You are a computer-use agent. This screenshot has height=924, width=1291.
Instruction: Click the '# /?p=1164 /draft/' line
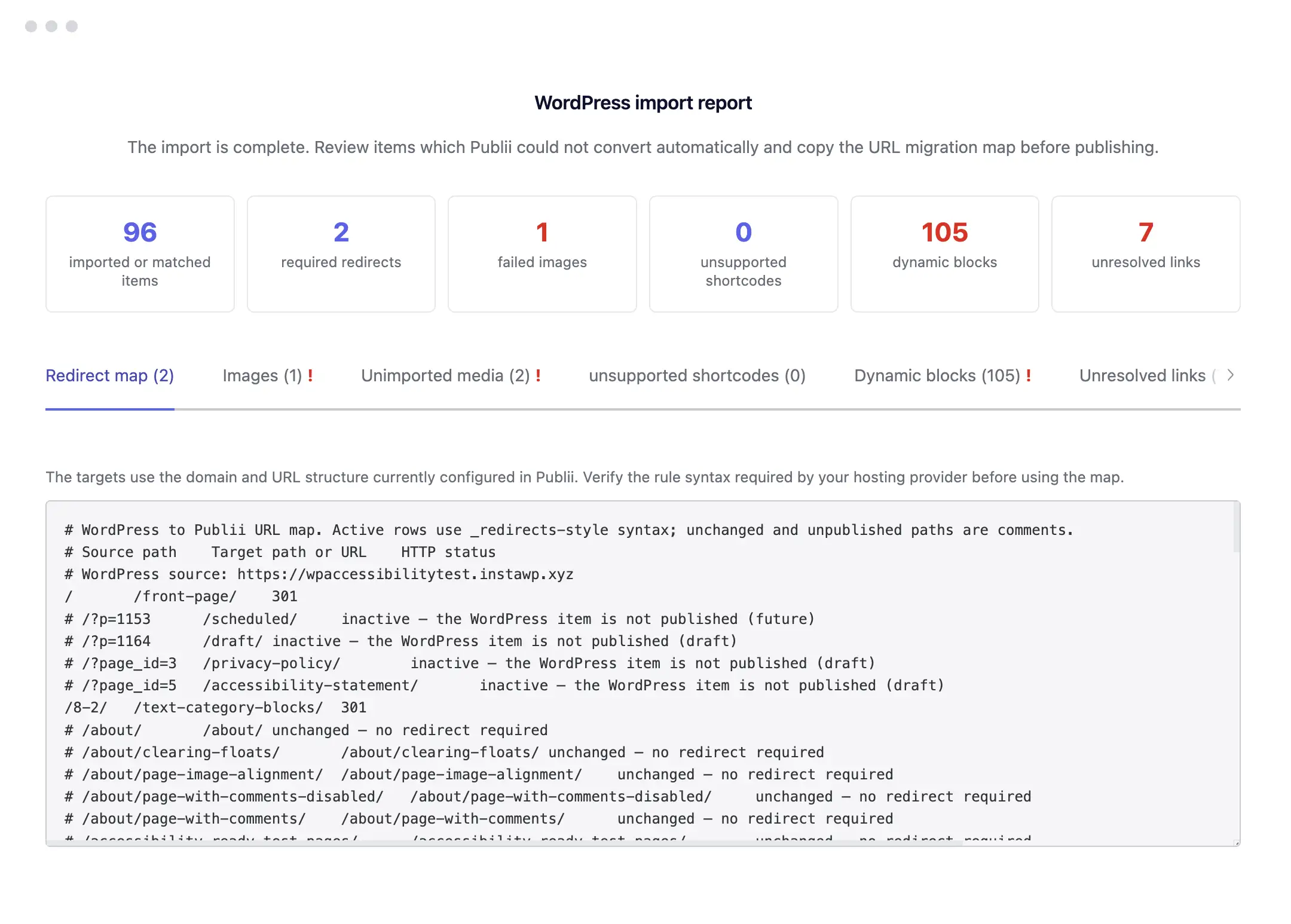(400, 641)
